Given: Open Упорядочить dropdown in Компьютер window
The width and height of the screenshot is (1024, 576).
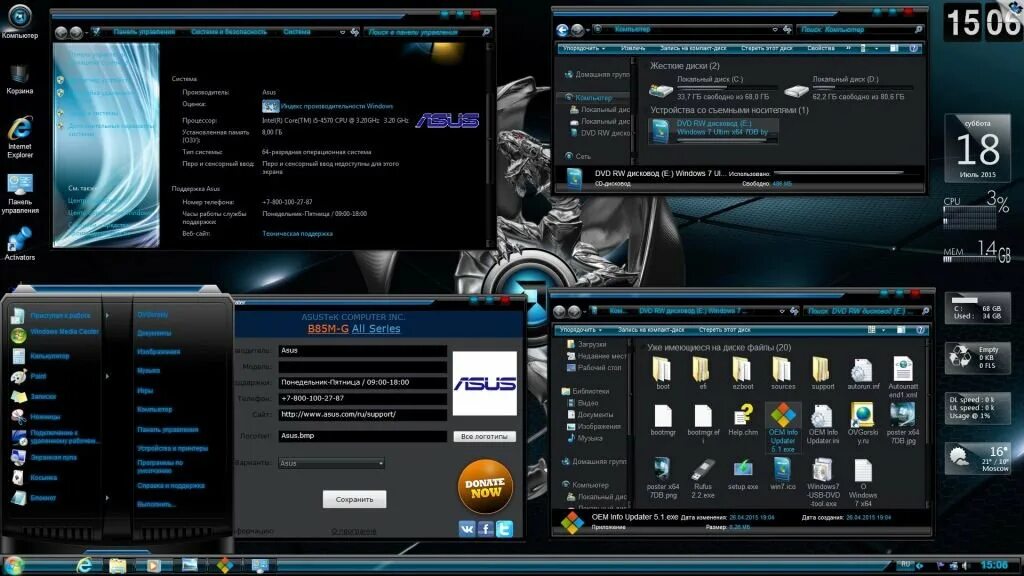Looking at the screenshot, I should tap(584, 48).
